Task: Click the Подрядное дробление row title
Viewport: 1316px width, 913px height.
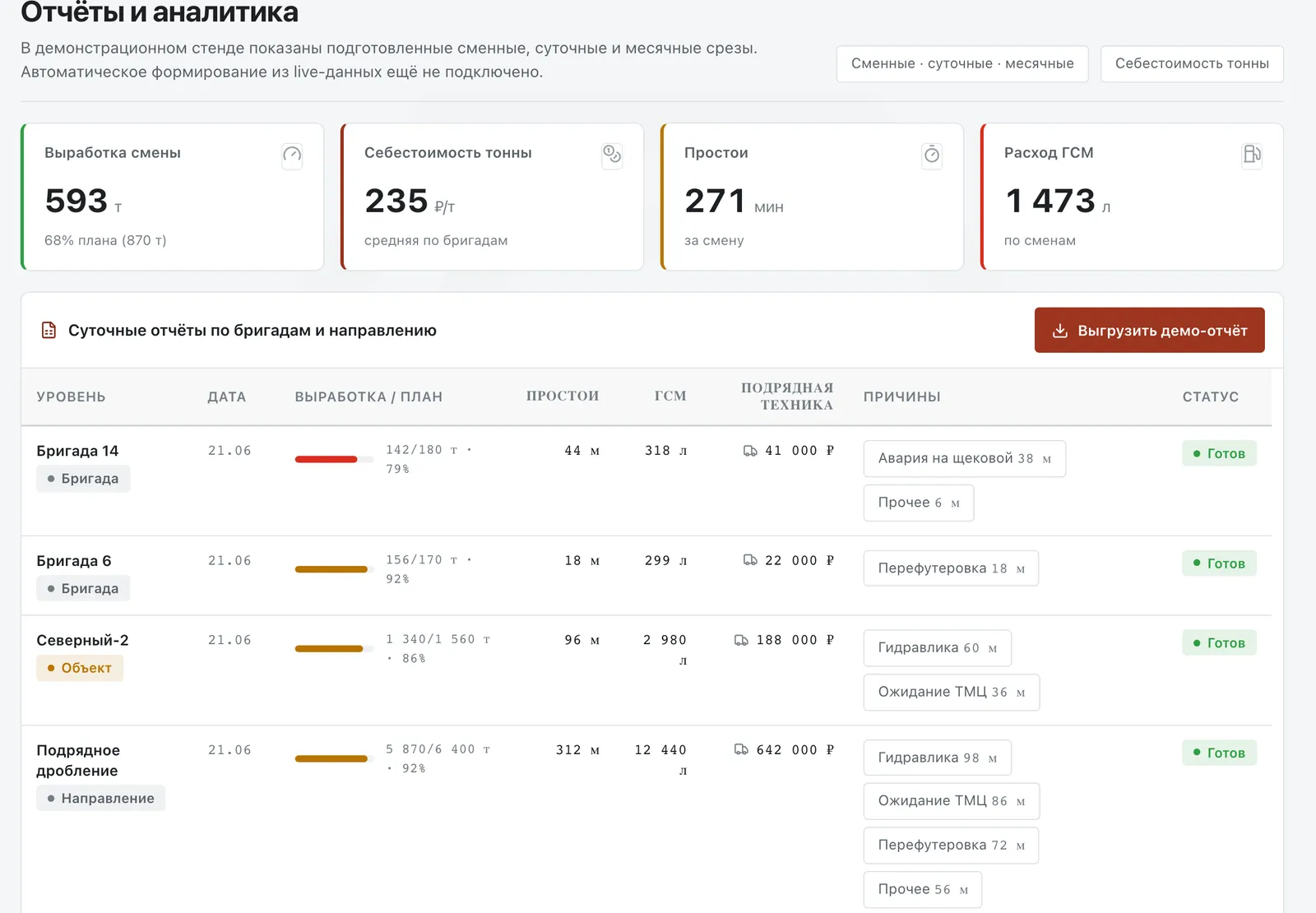Action: (x=78, y=760)
